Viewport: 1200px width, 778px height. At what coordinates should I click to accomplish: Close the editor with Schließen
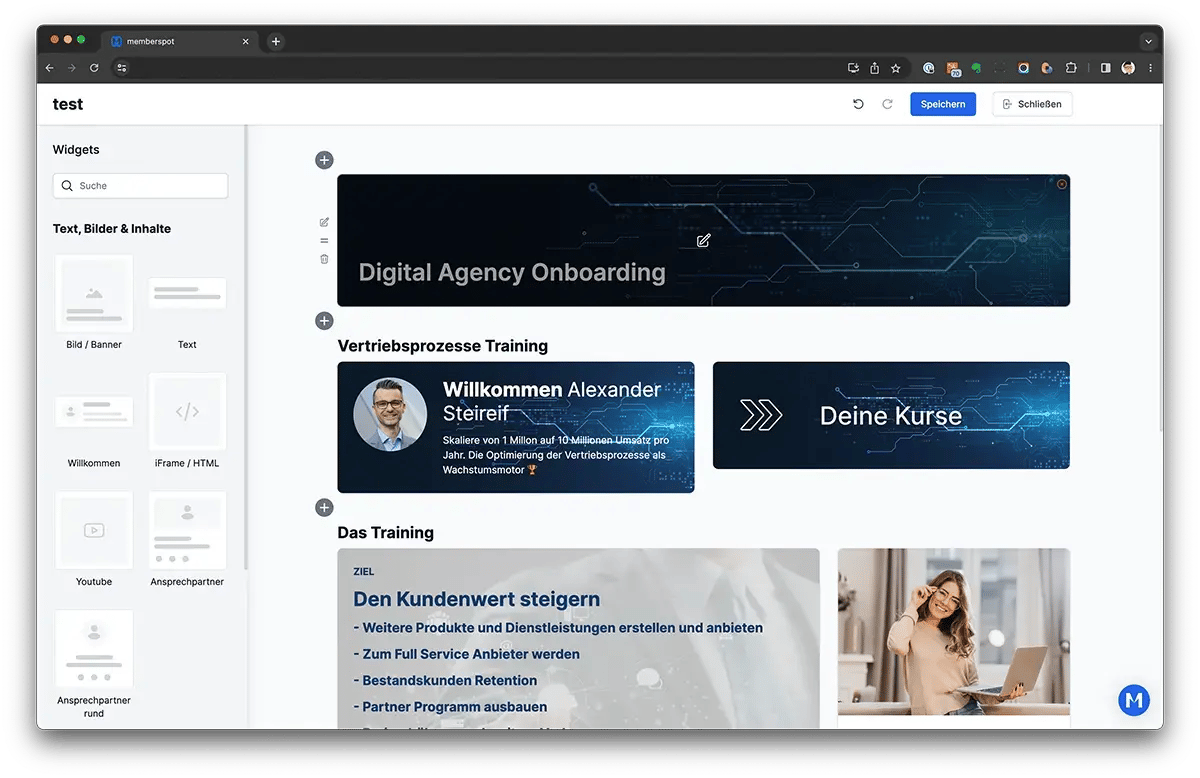pyautogui.click(x=1032, y=104)
